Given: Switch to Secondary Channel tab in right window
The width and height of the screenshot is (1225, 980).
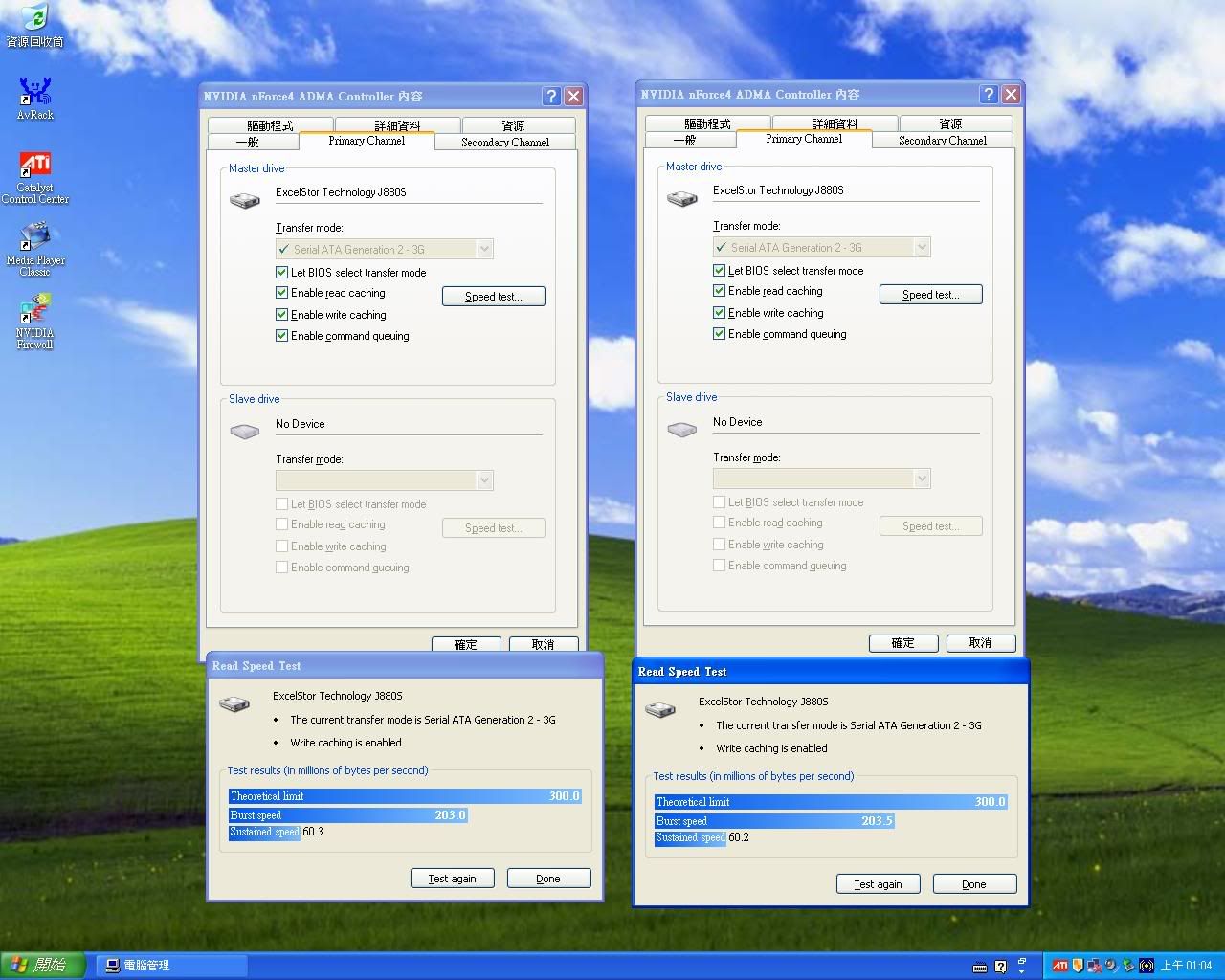Looking at the screenshot, I should (x=943, y=140).
